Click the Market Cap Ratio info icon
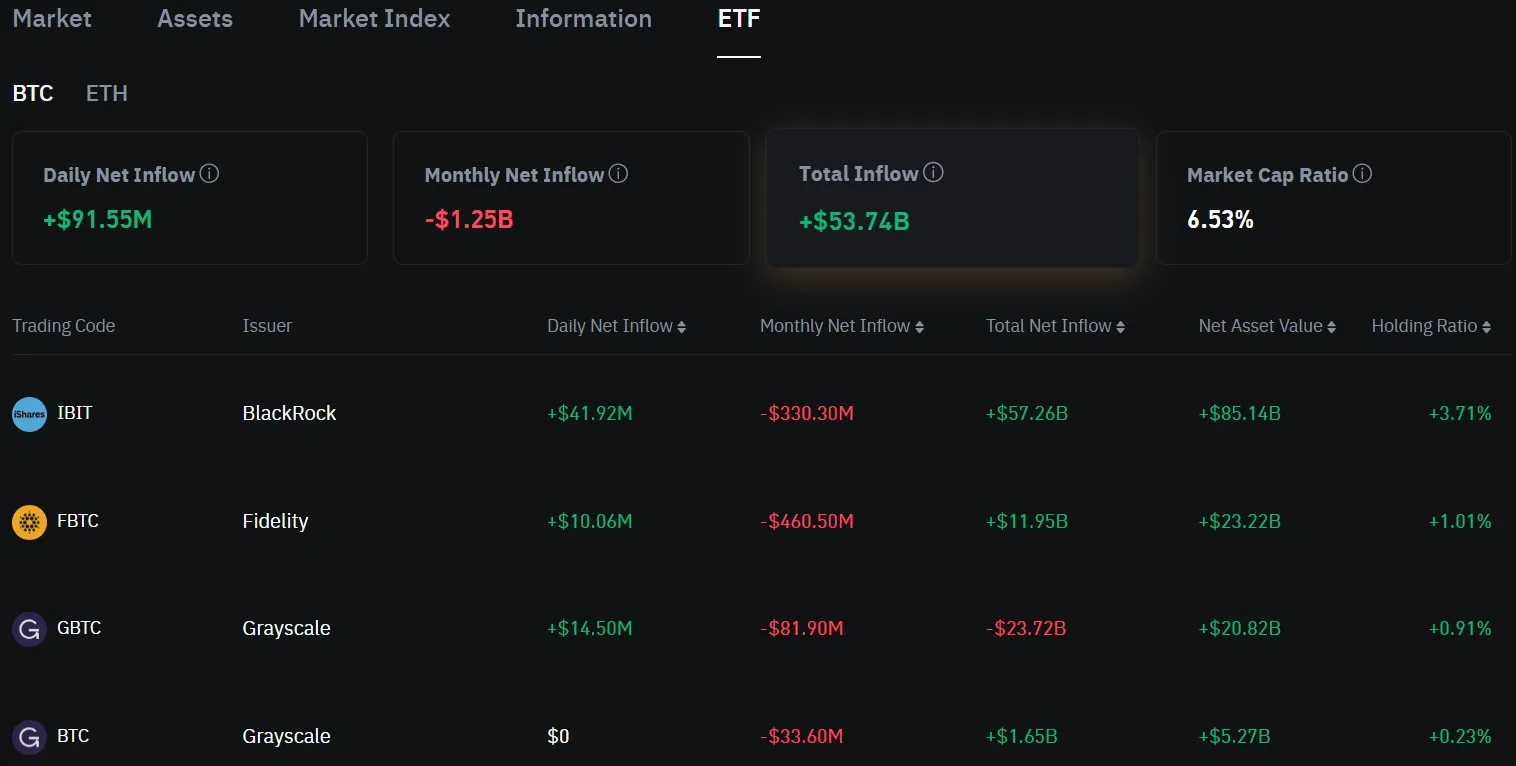 point(1362,174)
